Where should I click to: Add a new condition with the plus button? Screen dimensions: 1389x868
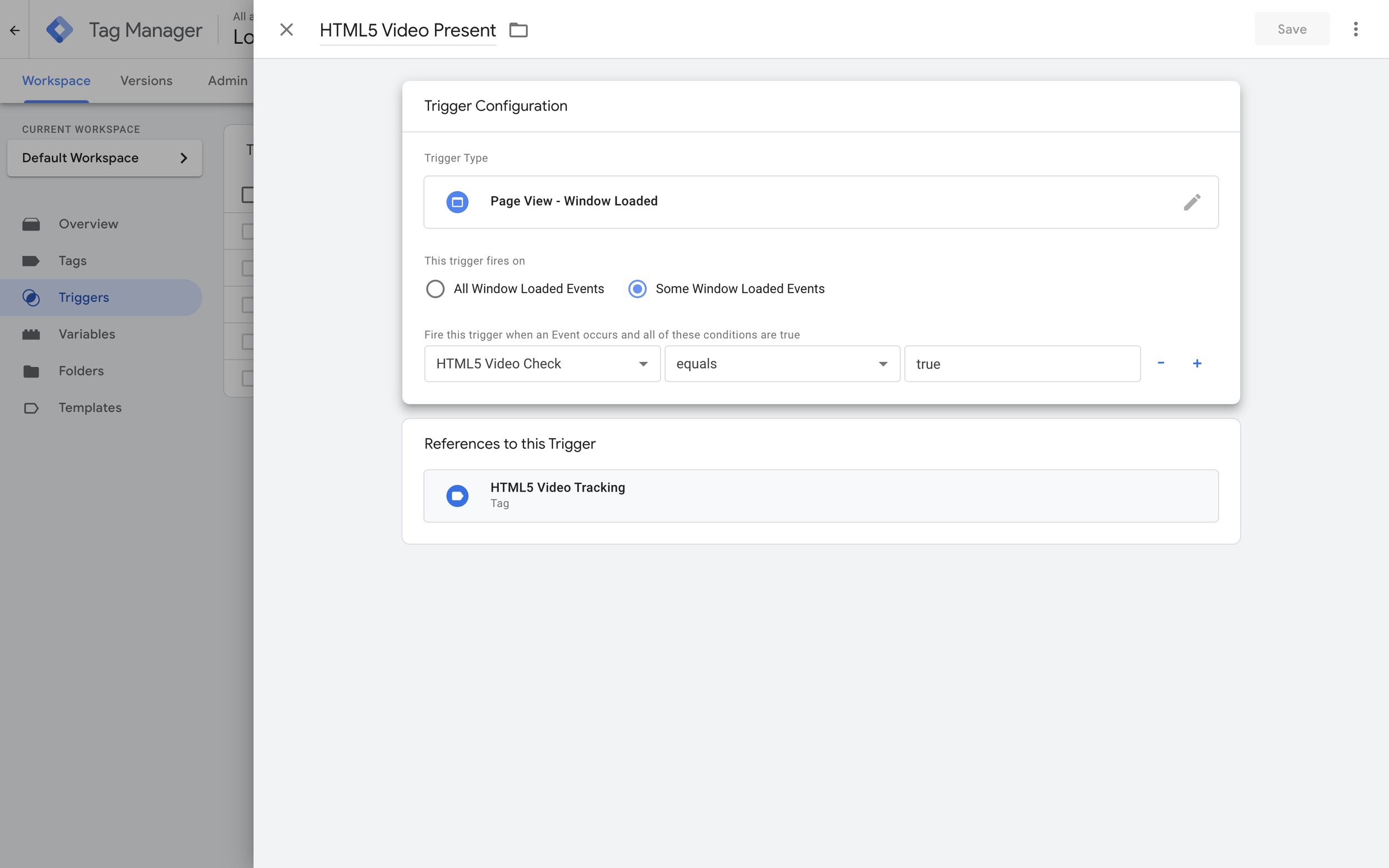1198,363
